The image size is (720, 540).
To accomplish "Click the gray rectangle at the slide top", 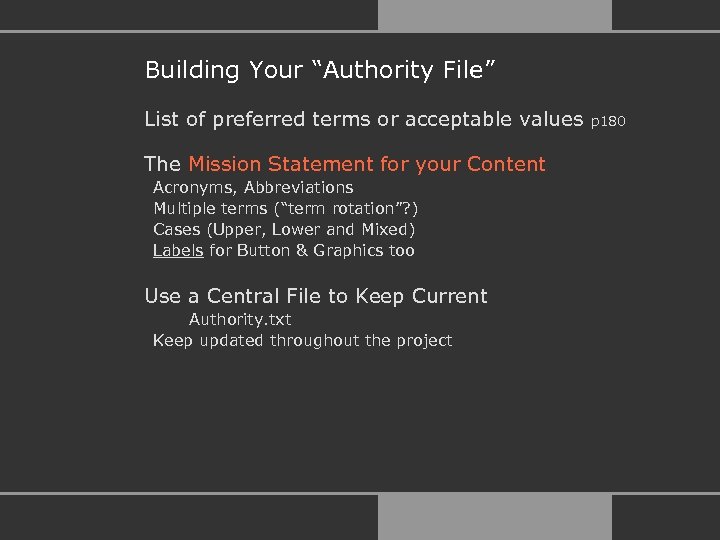I will click(494, 14).
